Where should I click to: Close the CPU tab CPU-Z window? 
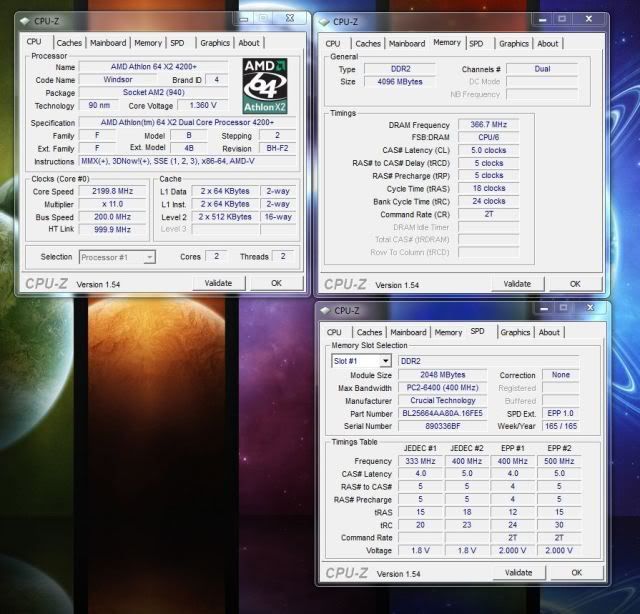click(x=290, y=18)
